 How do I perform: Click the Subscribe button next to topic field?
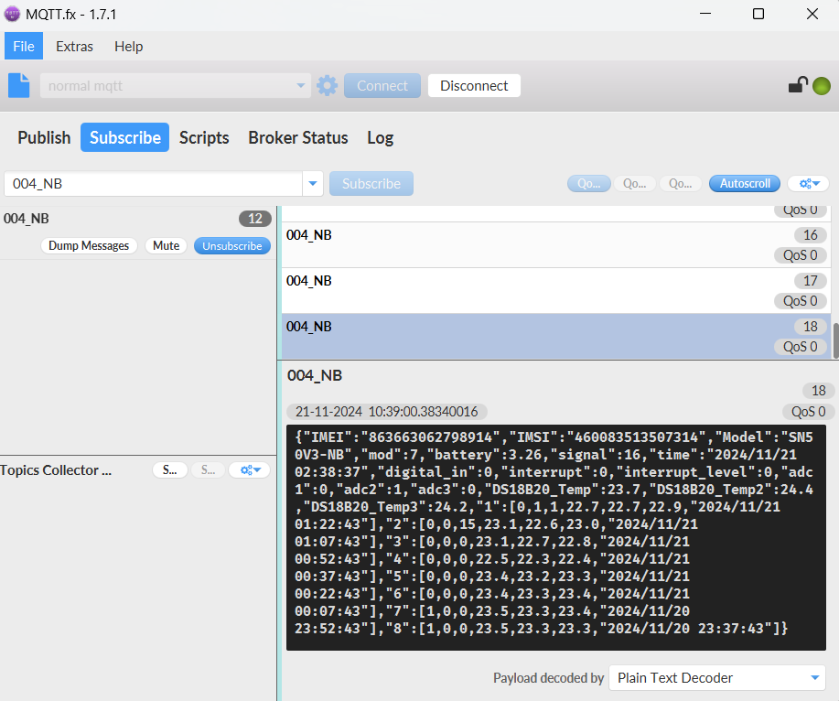coord(371,184)
